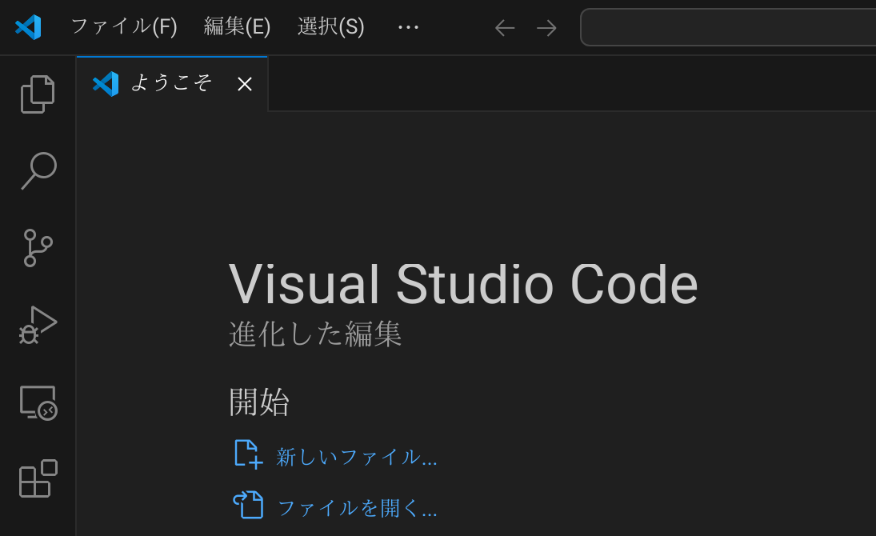Click the command center search box
Image resolution: width=876 pixels, height=536 pixels.
[x=728, y=27]
